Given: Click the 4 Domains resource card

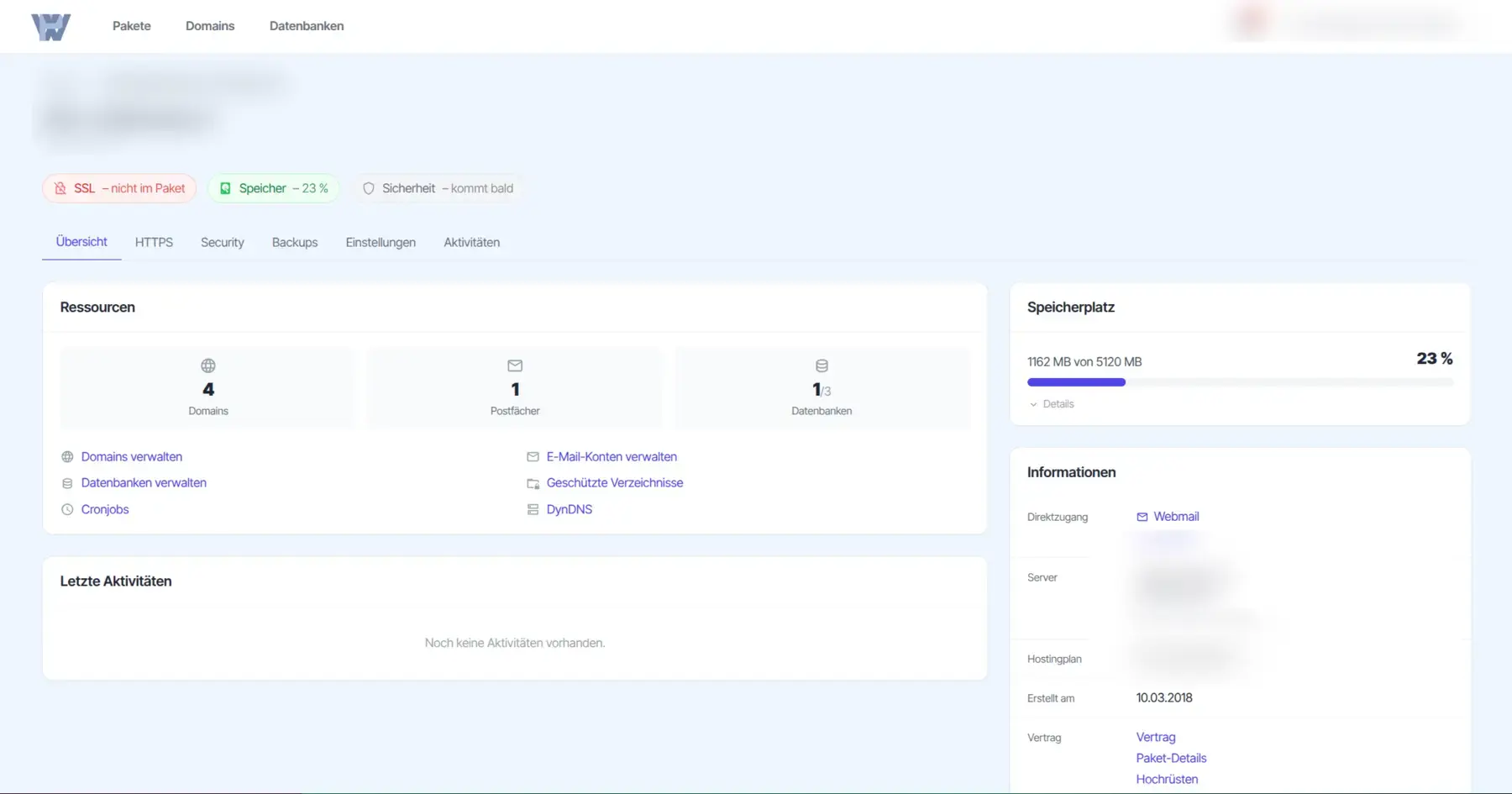Looking at the screenshot, I should point(207,388).
